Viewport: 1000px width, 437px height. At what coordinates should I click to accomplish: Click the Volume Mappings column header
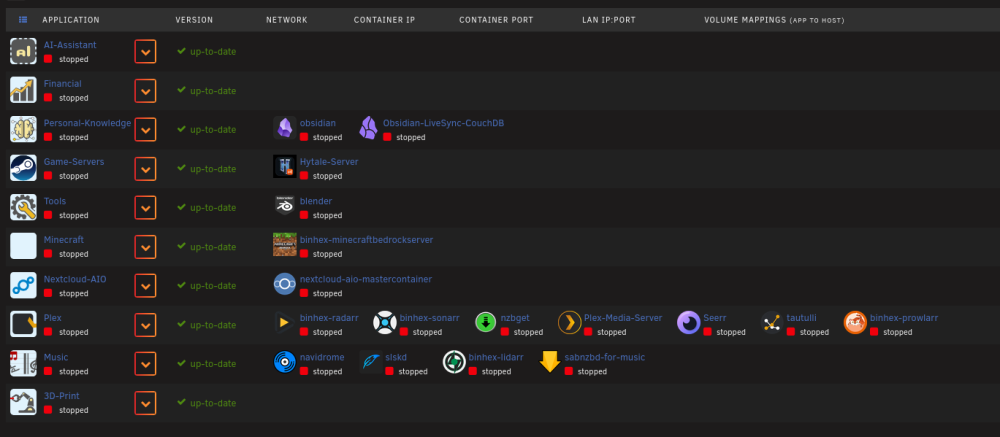[x=774, y=20]
